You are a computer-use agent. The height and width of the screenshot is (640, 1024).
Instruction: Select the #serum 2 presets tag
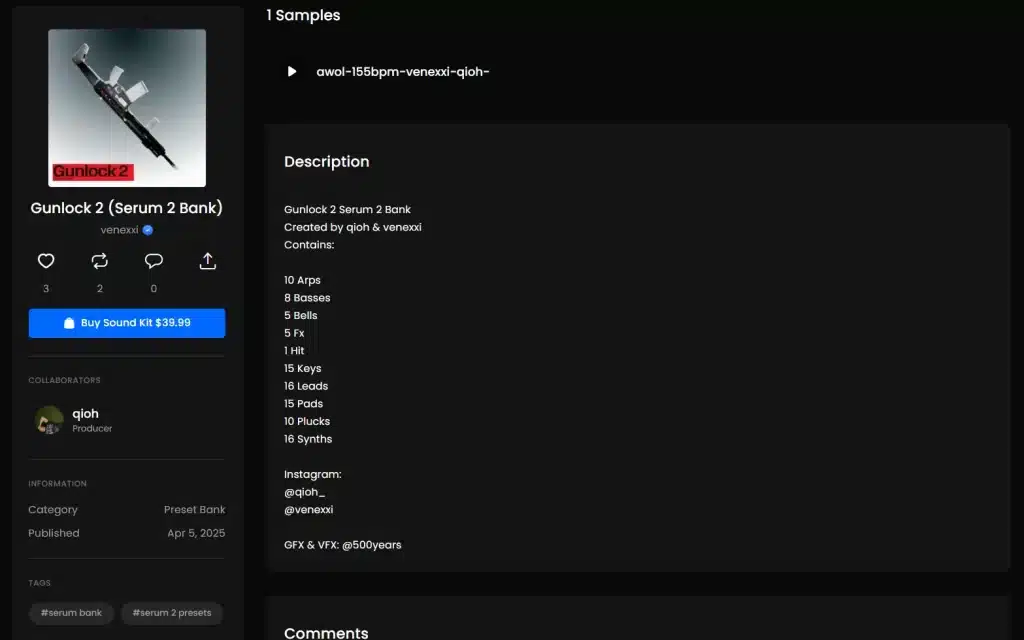coord(172,612)
